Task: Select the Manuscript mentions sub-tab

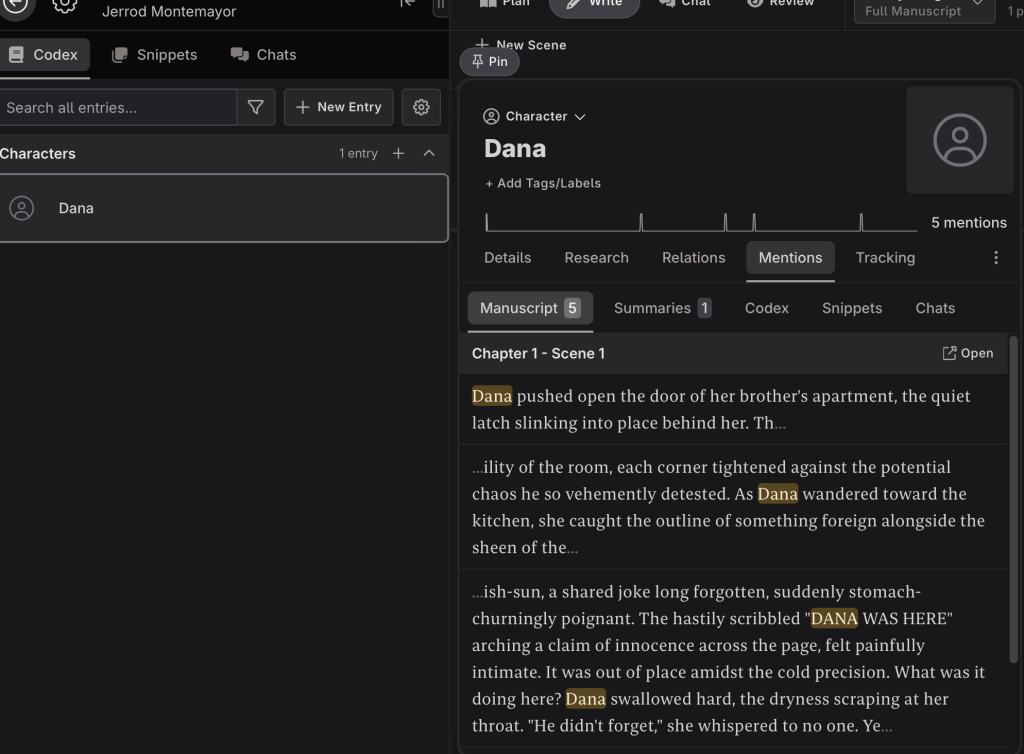Action: coord(530,308)
